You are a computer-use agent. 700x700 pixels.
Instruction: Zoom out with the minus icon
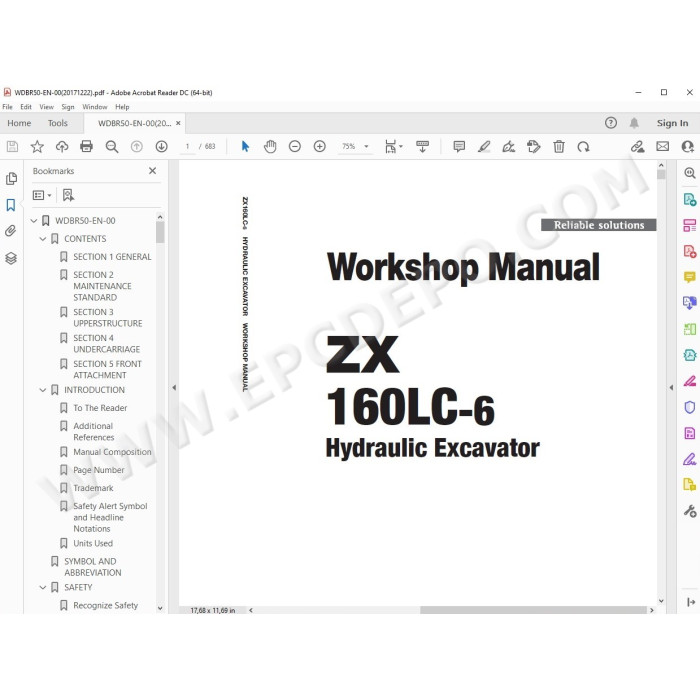pos(295,146)
